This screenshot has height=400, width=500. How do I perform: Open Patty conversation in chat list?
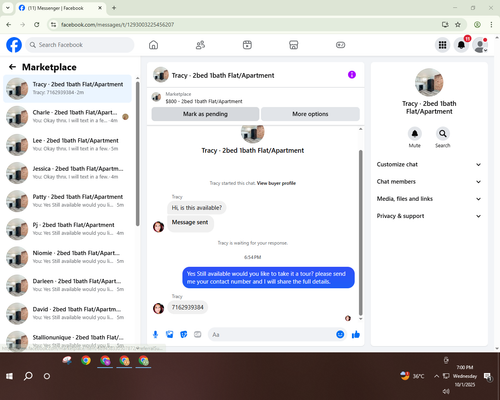coord(67,201)
